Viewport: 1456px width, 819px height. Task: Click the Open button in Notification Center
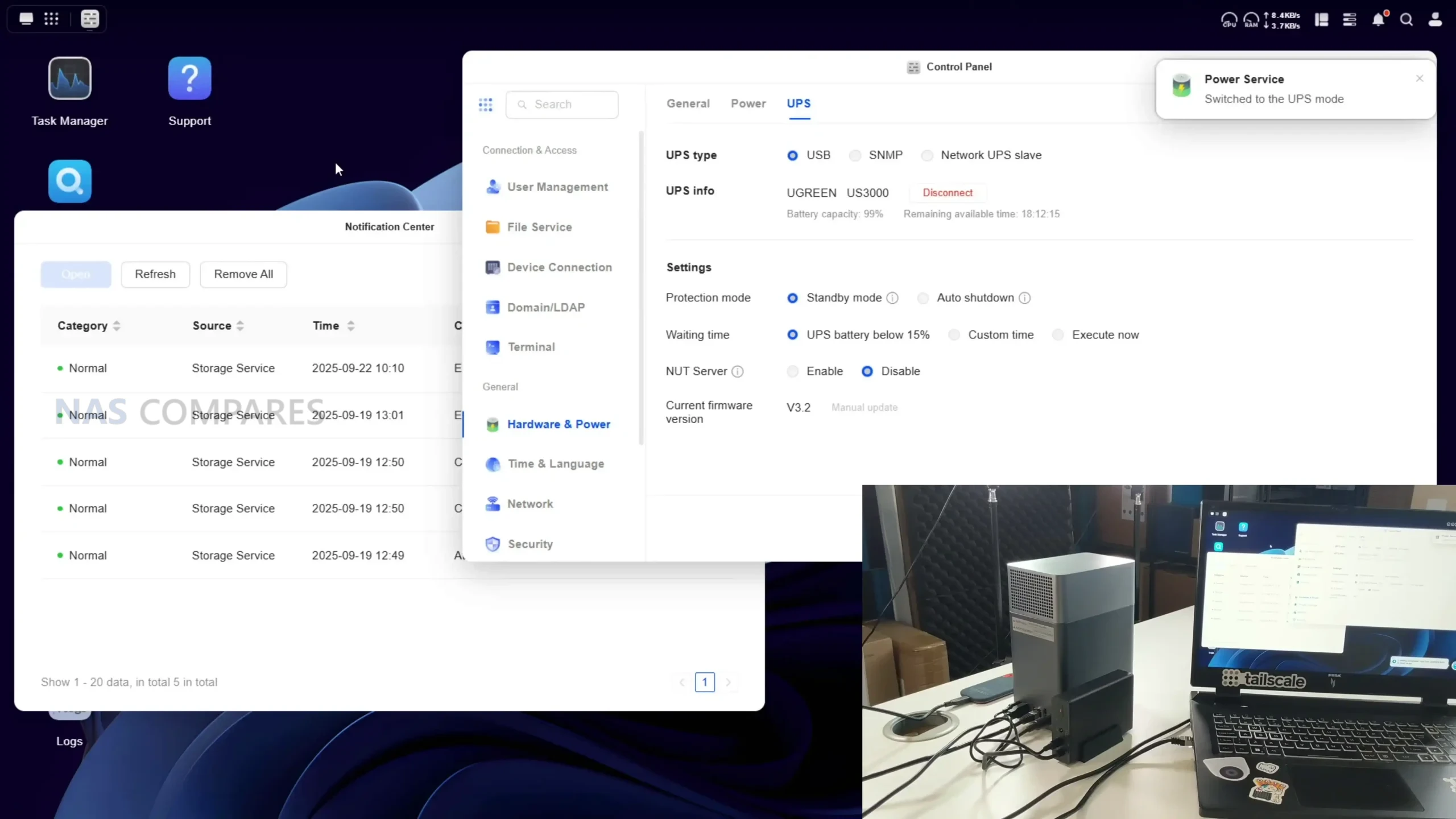(x=76, y=274)
